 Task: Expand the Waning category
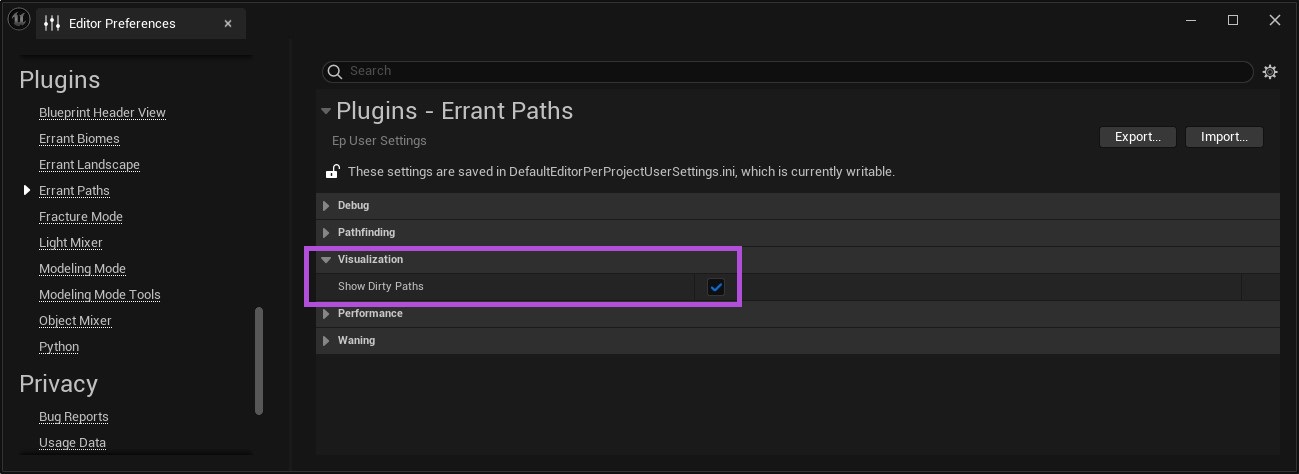(x=326, y=341)
